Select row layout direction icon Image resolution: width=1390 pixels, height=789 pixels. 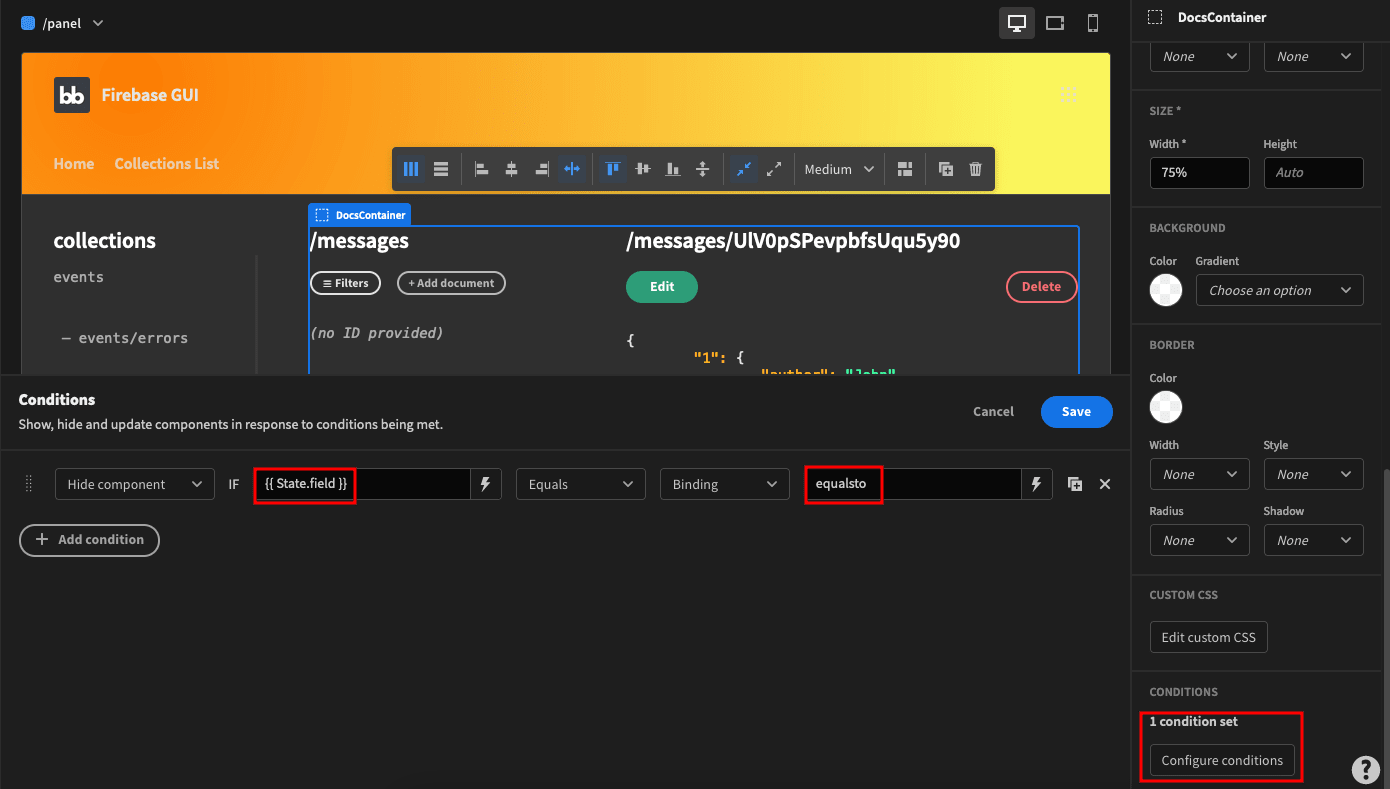pyautogui.click(x=441, y=169)
